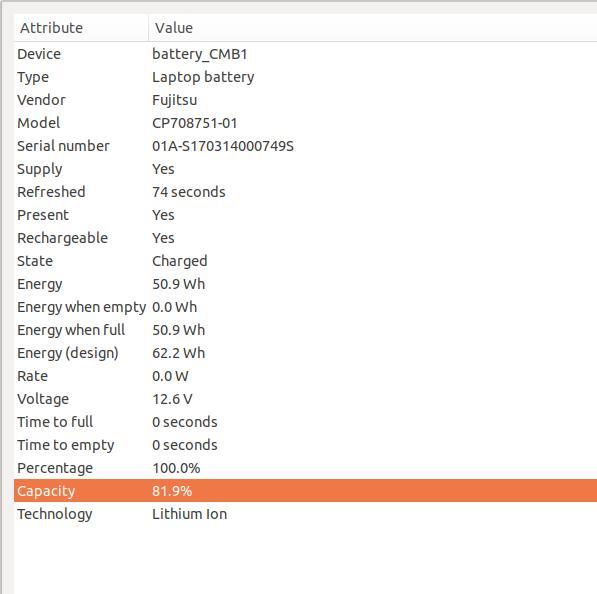Select the Model row CP708751-01
The width and height of the screenshot is (597, 594).
(305, 123)
